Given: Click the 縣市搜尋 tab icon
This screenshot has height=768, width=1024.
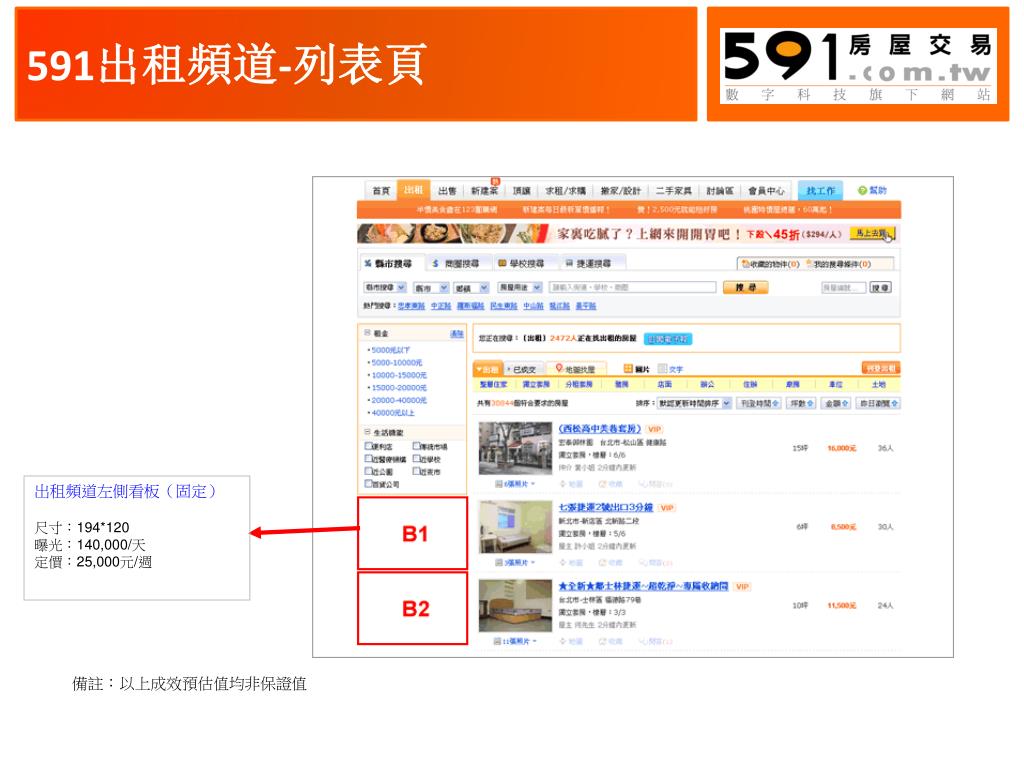Looking at the screenshot, I should click(x=368, y=263).
